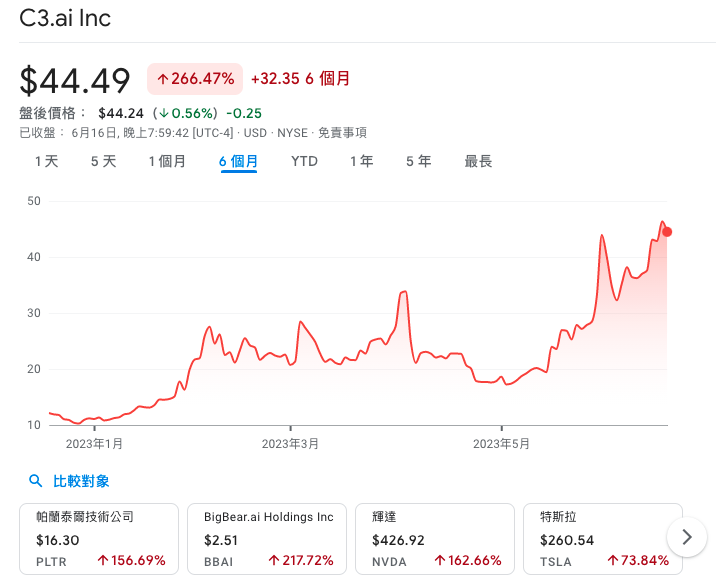
Task: Click the 2023年1月 axis label
Action: (x=94, y=444)
